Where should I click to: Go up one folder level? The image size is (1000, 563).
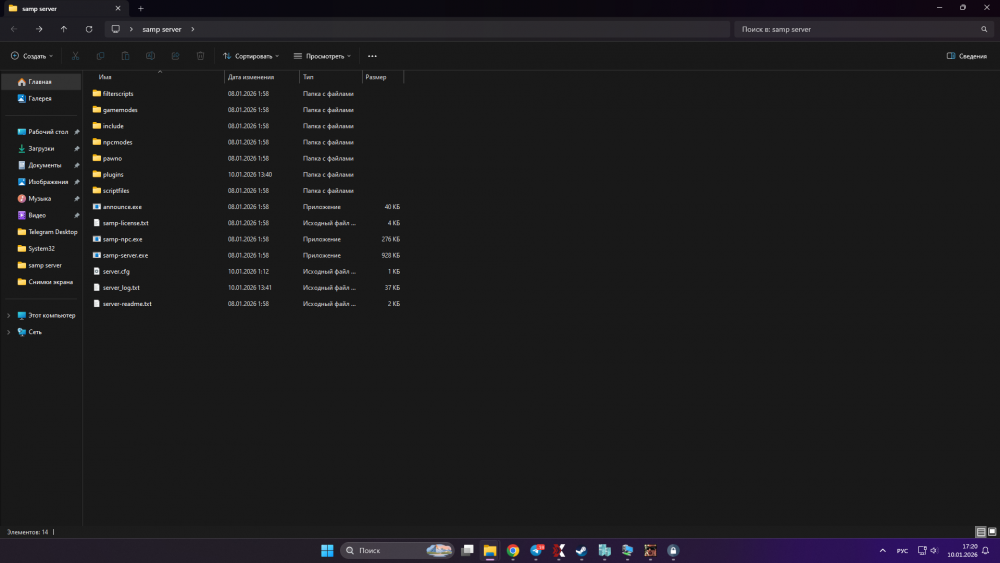pos(64,29)
